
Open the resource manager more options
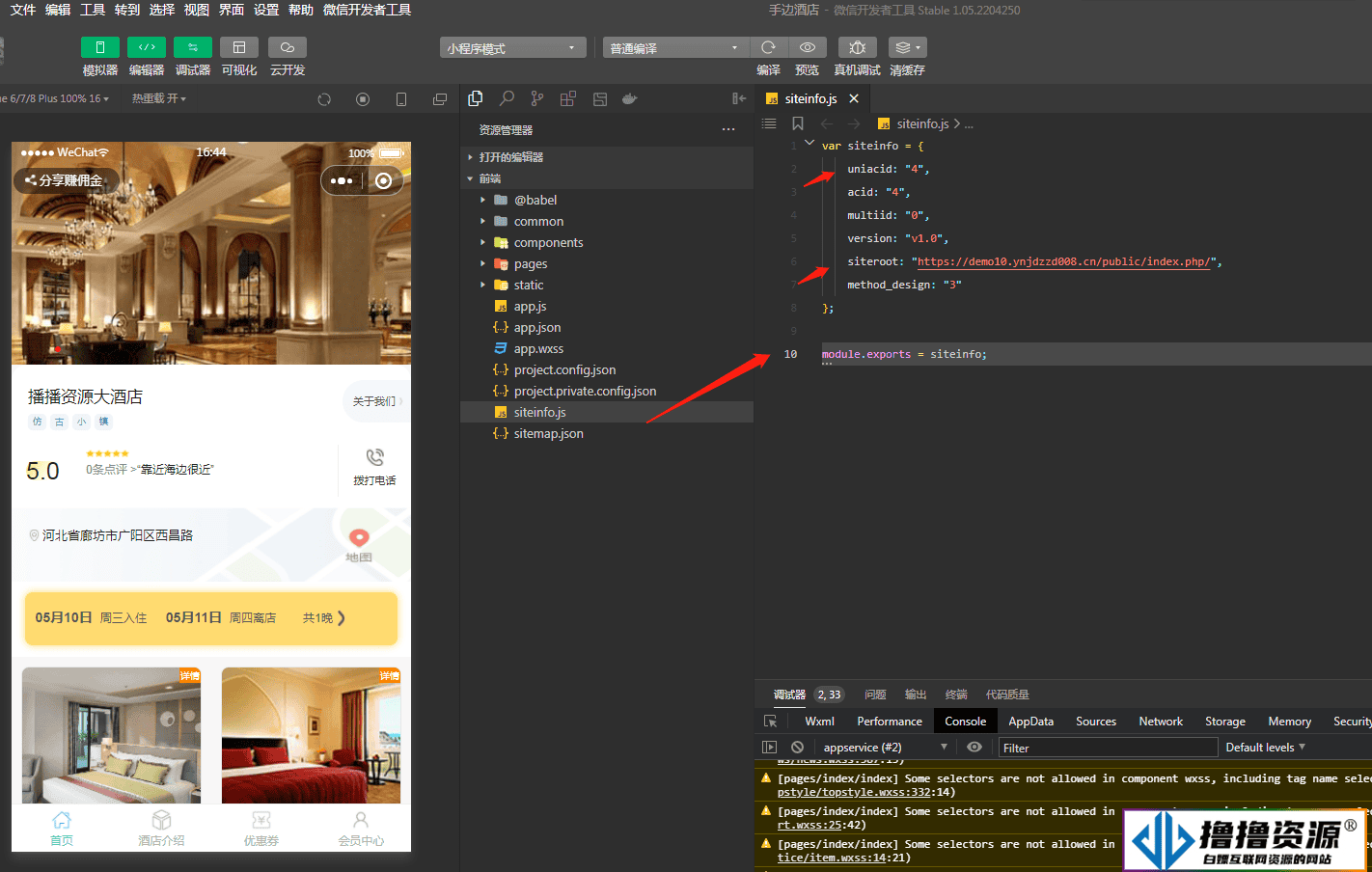pyautogui.click(x=728, y=129)
